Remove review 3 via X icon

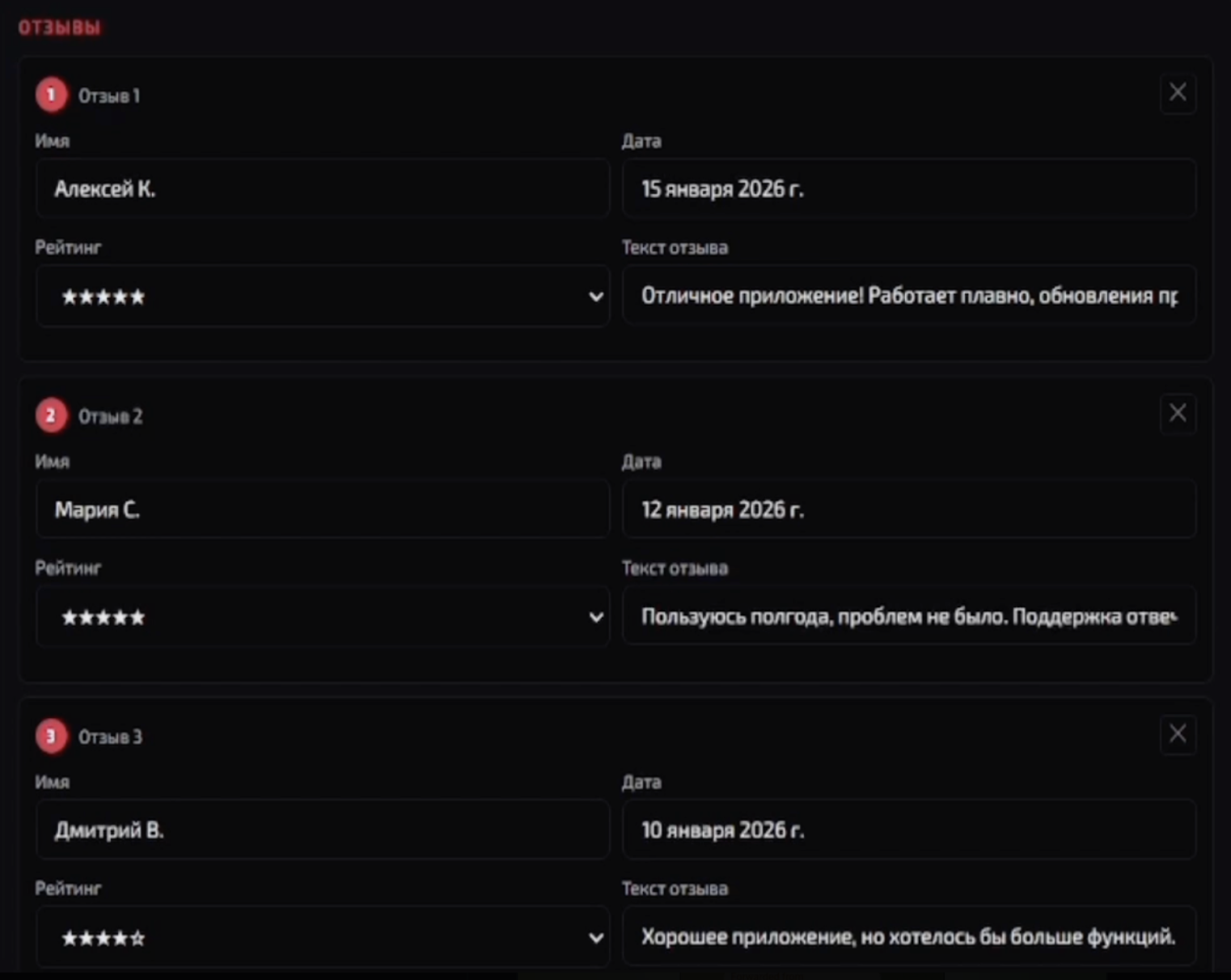[x=1178, y=734]
